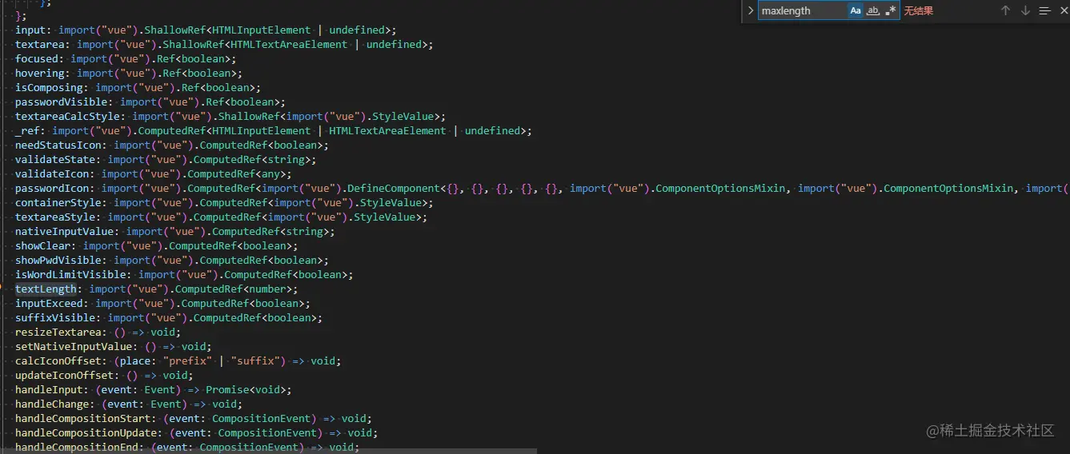1070x454 pixels.
Task: Click the inputExceed property name
Action: point(48,303)
